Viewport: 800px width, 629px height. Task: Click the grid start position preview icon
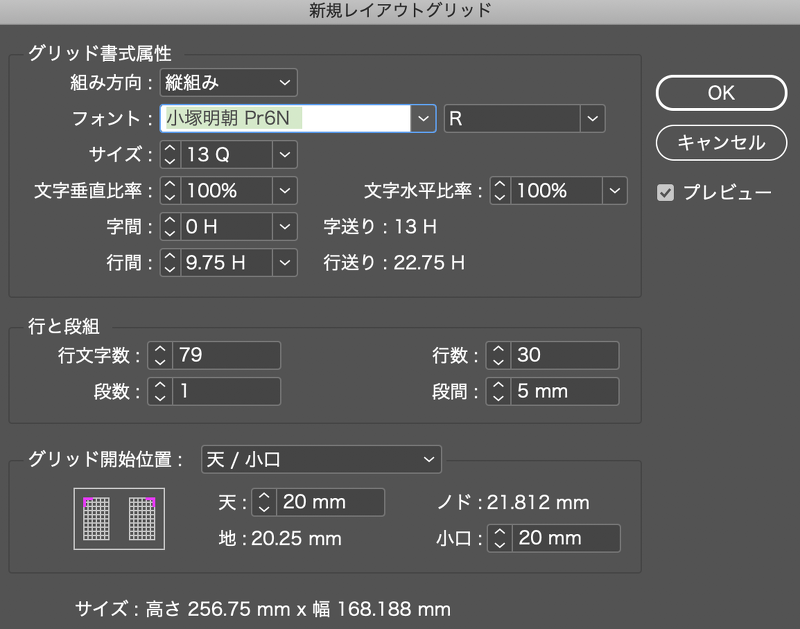(x=119, y=519)
